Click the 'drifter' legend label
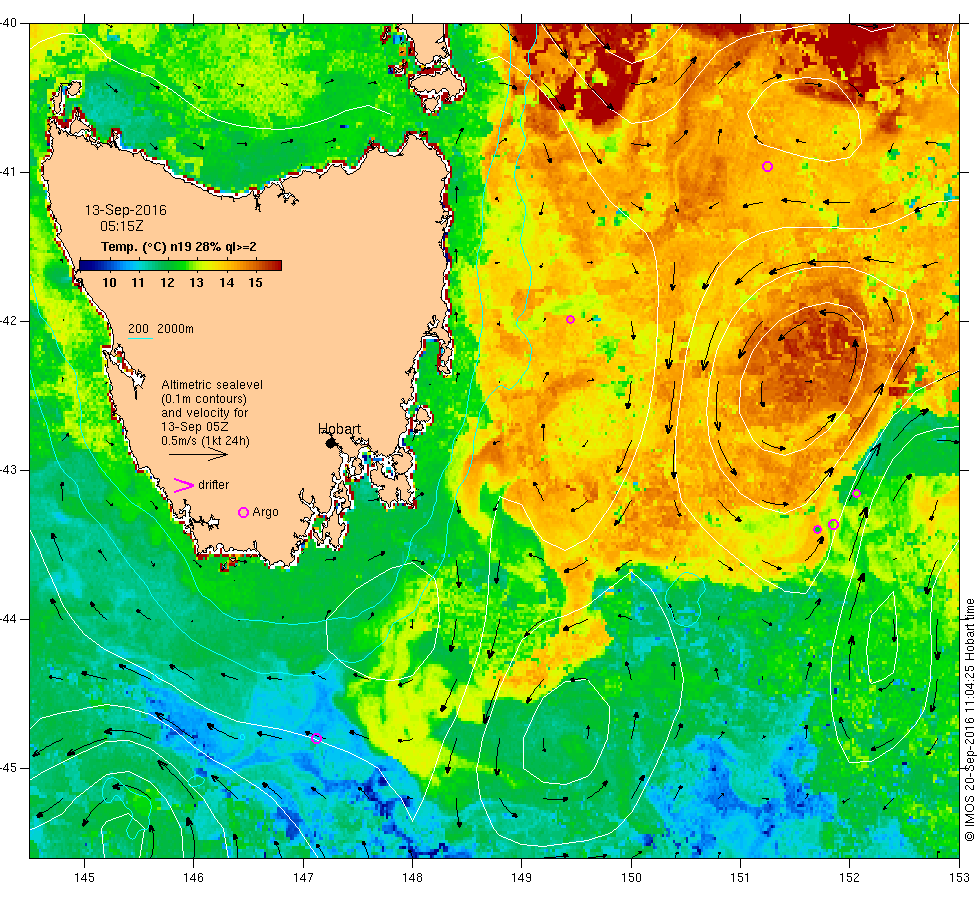The image size is (980, 900). pyautogui.click(x=213, y=485)
